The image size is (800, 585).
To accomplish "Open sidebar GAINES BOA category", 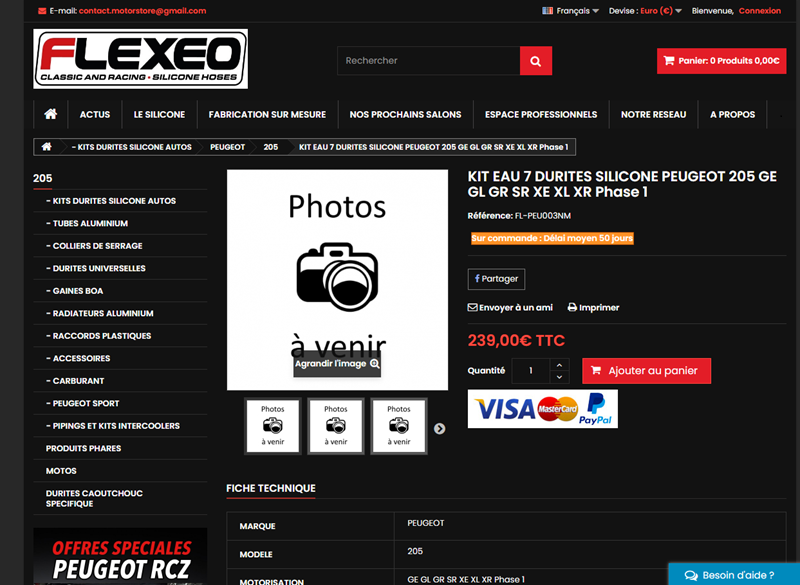I will (x=74, y=291).
